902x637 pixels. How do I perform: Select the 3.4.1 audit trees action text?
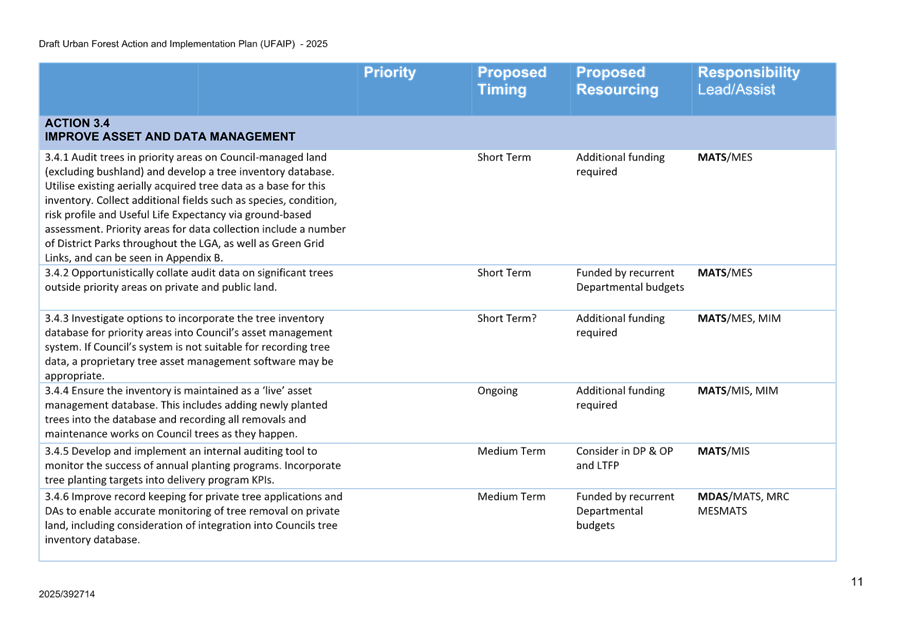pyautogui.click(x=196, y=207)
